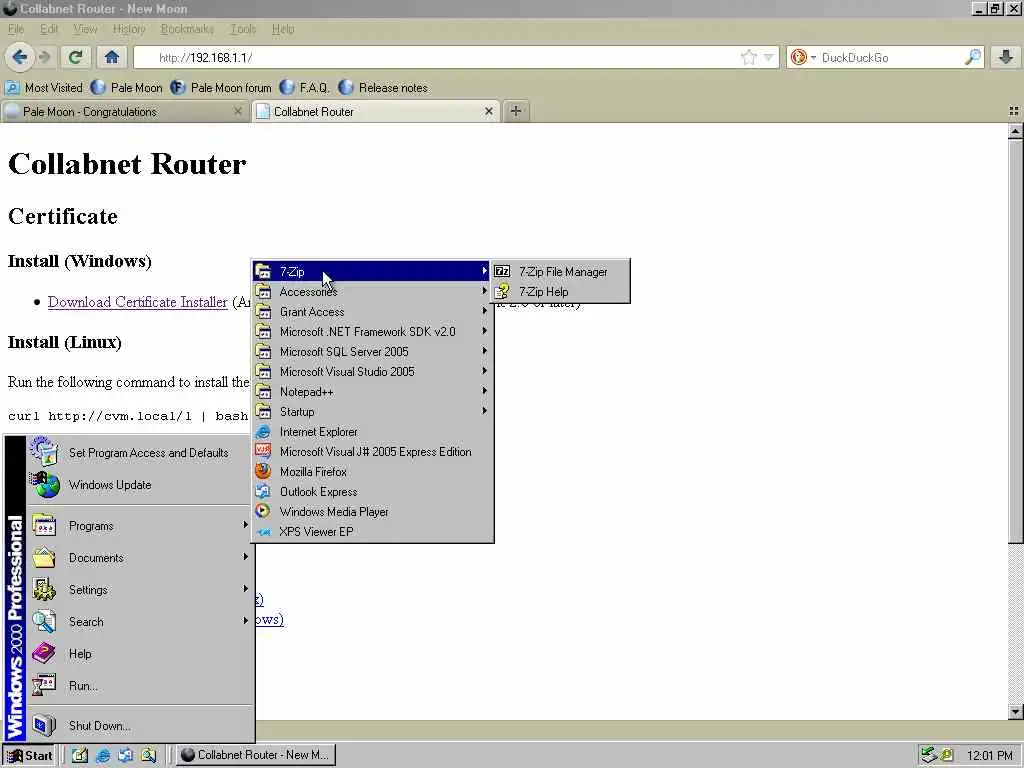Open the Tools menu
The height and width of the screenshot is (768, 1024).
coord(243,29)
